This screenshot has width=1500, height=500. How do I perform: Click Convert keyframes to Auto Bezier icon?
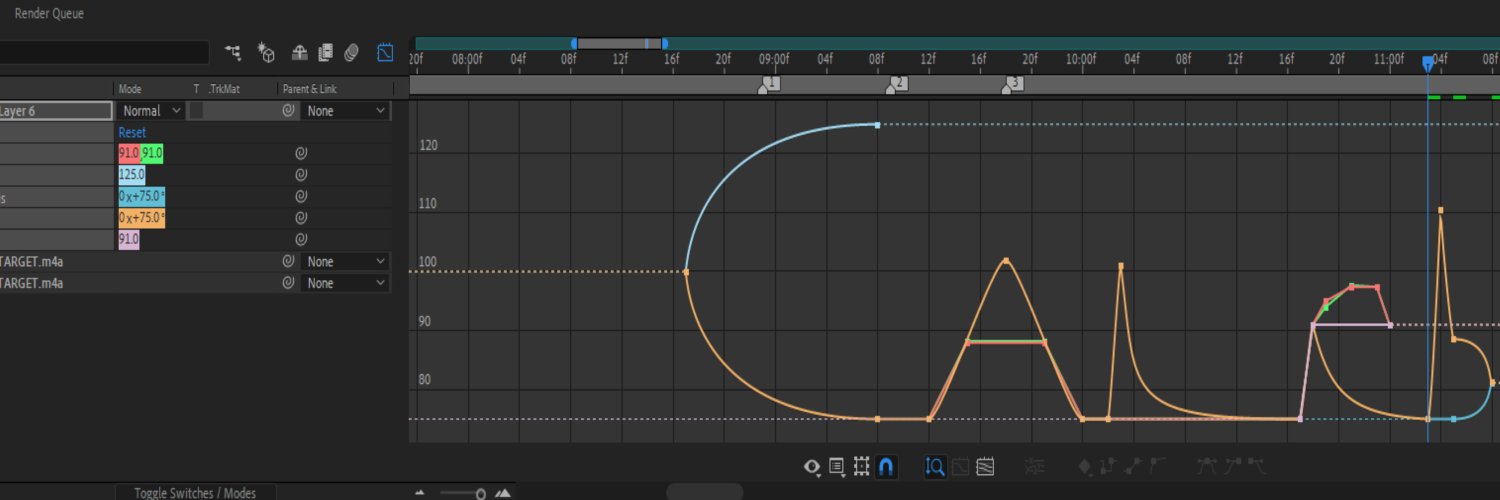point(1158,465)
